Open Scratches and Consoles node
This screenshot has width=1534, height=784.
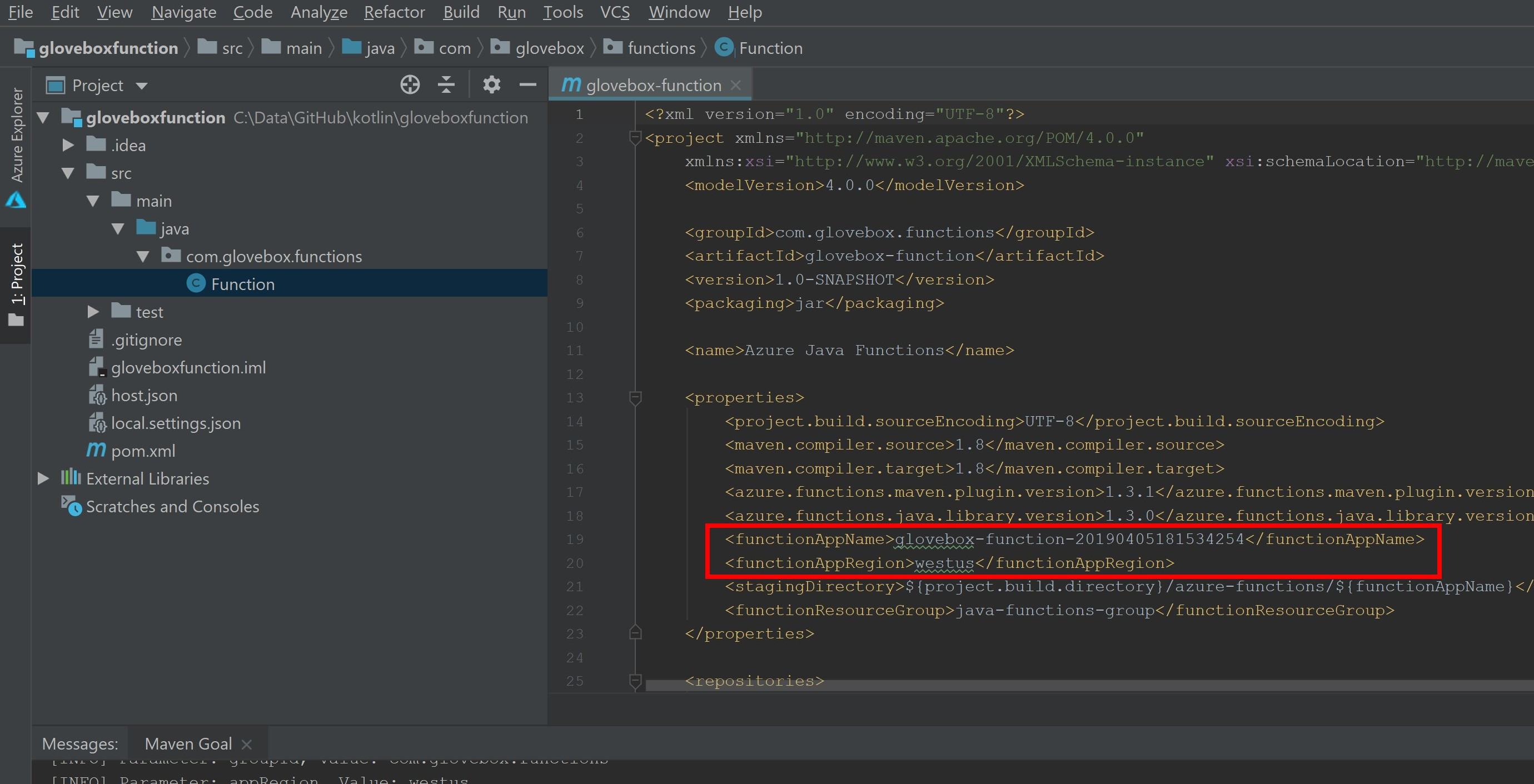(172, 507)
